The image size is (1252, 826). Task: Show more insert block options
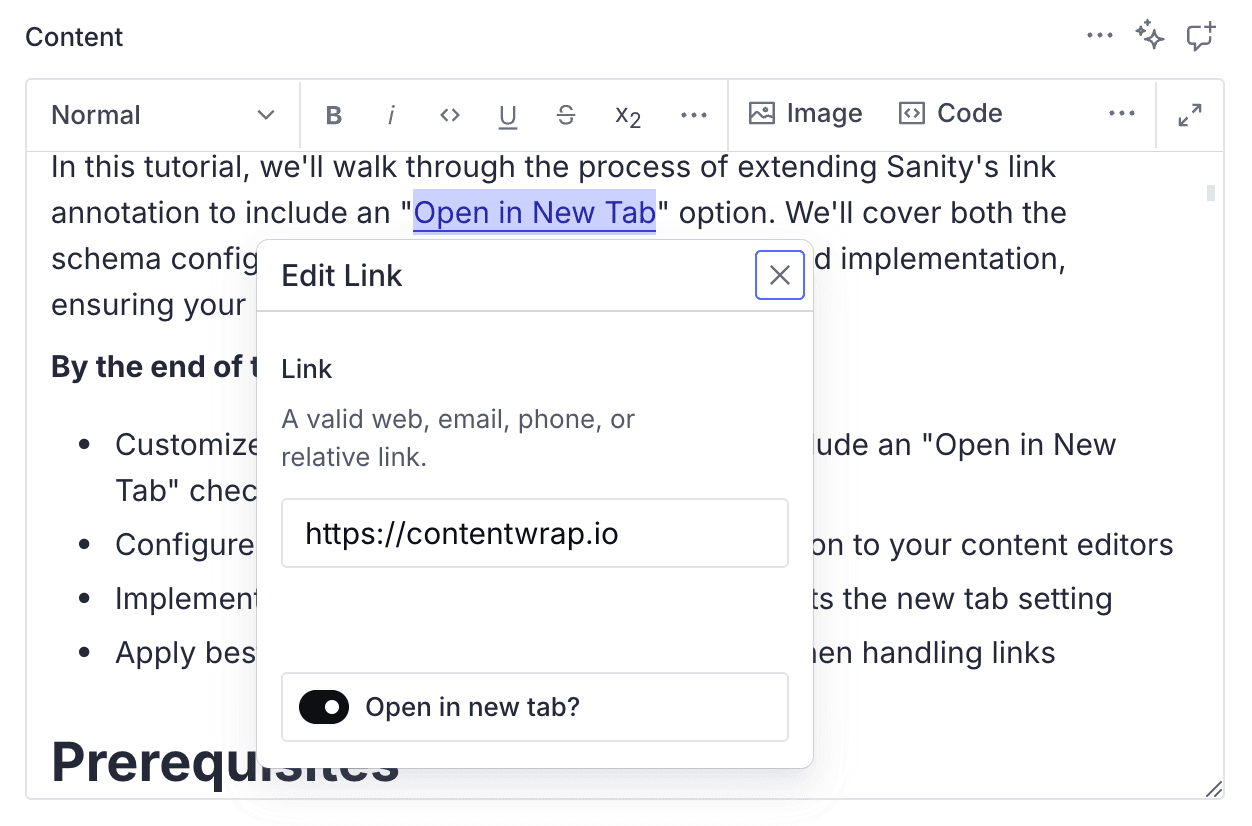1121,113
